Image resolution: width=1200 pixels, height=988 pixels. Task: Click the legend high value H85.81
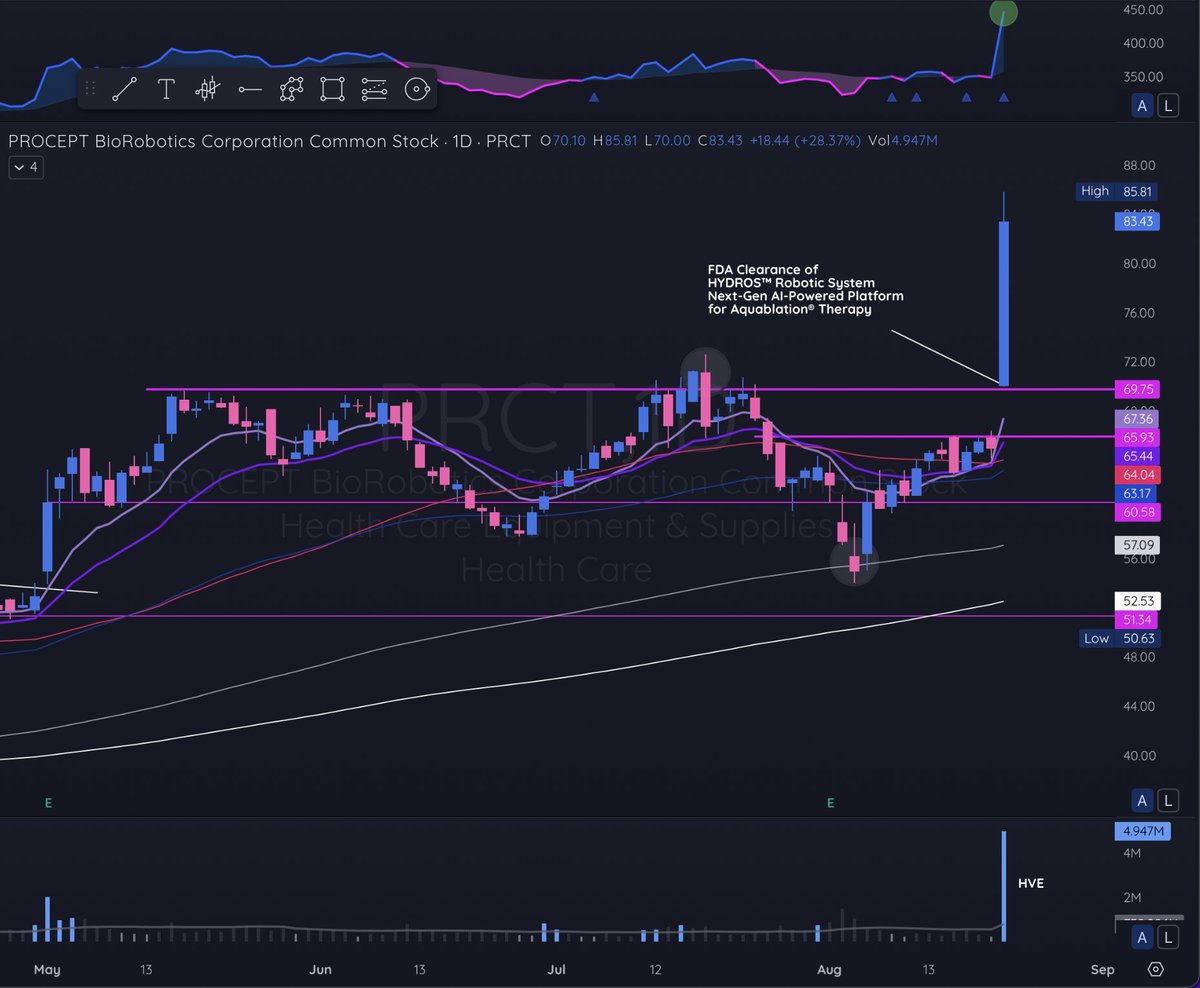[616, 141]
